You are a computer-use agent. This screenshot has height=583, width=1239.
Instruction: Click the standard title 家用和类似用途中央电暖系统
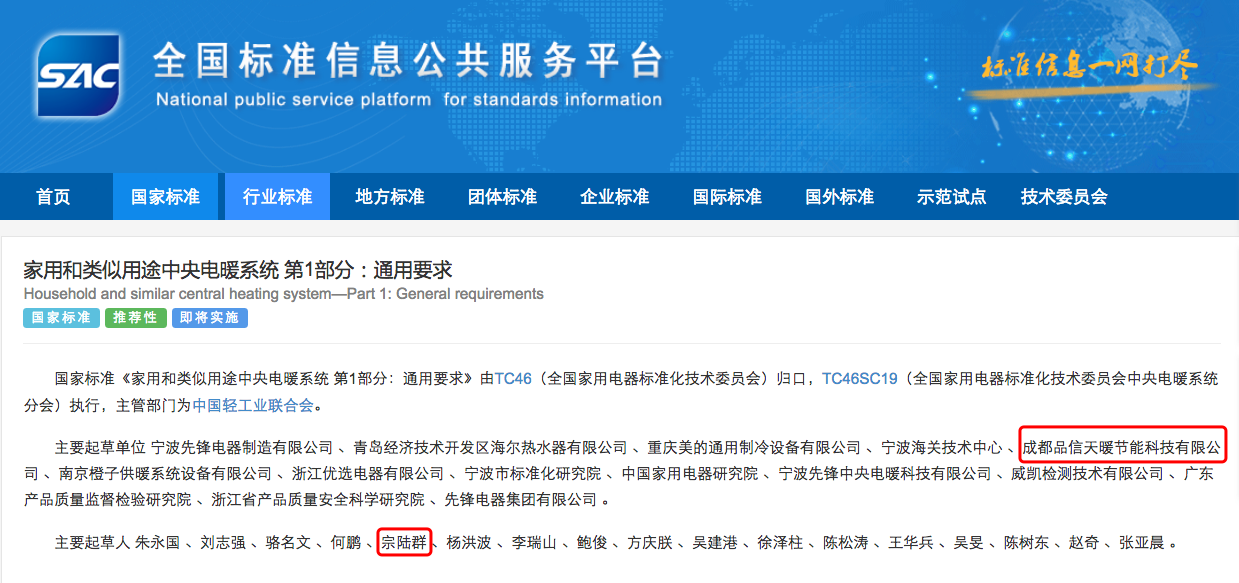pos(238,270)
